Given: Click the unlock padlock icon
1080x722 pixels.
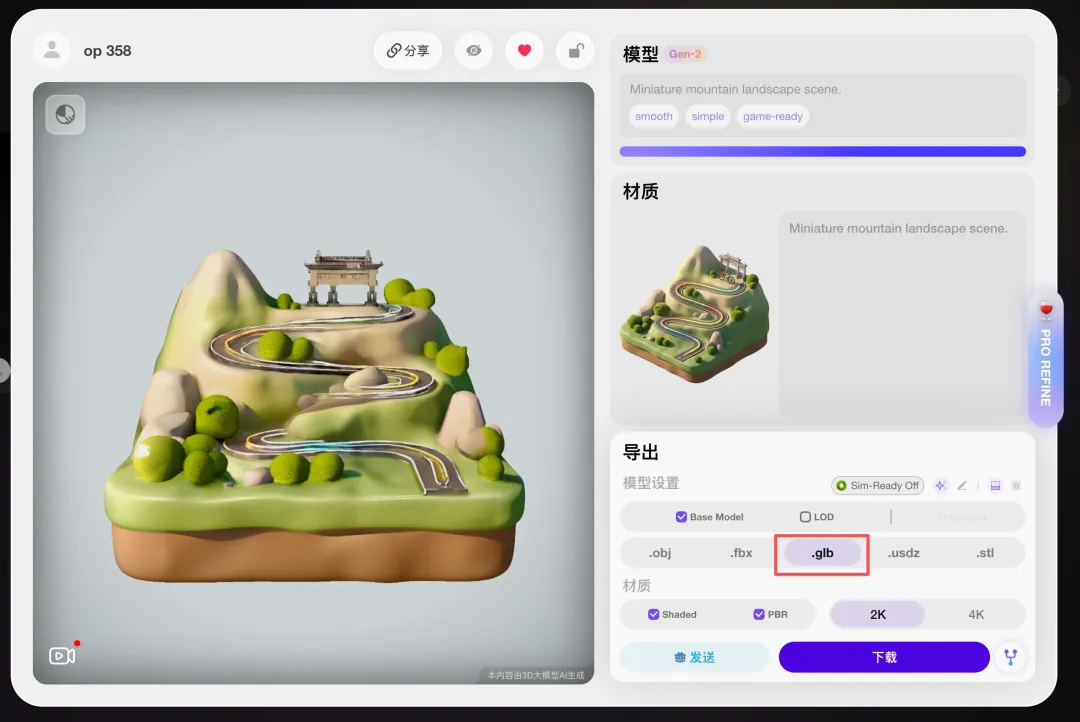Looking at the screenshot, I should [x=575, y=51].
